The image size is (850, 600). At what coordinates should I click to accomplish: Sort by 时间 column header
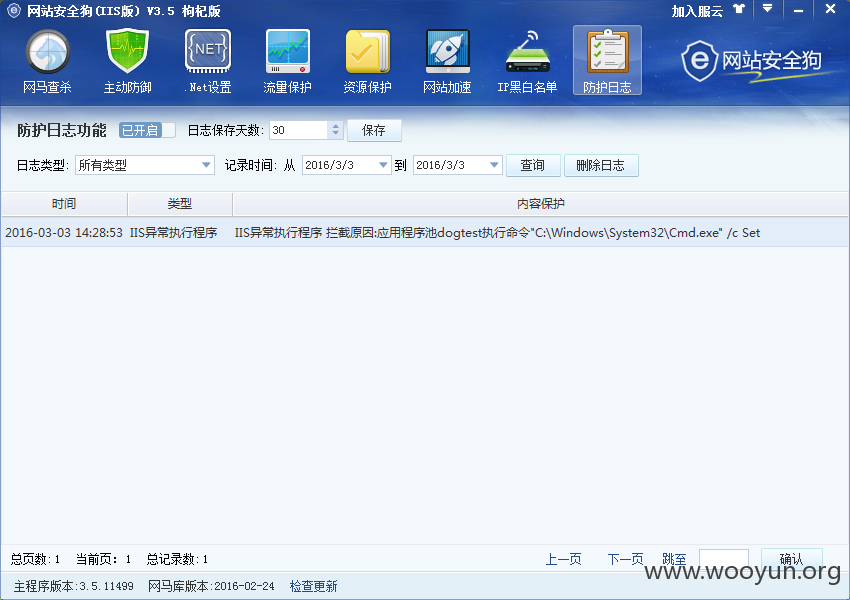point(64,204)
